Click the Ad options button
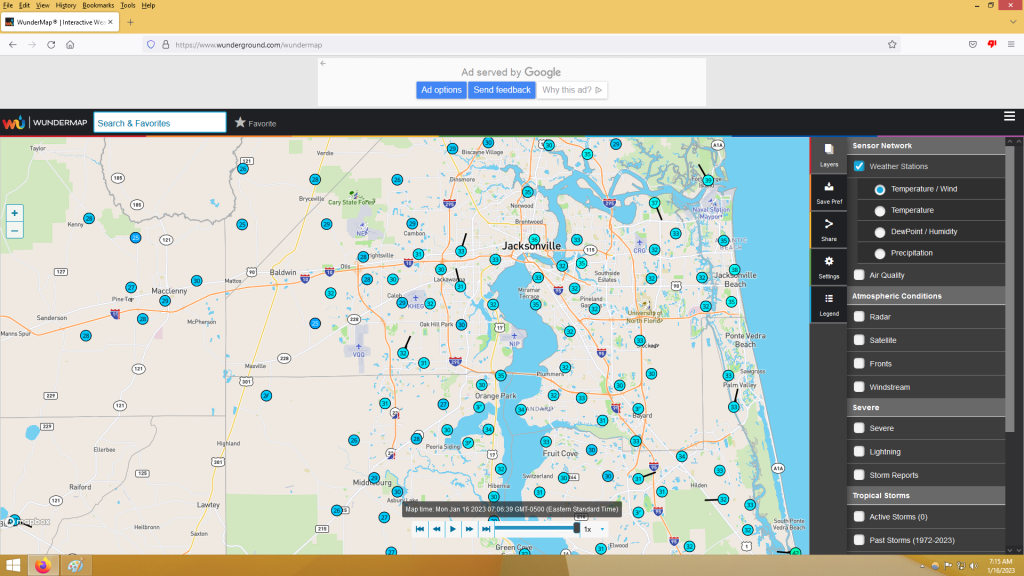The image size is (1024, 576). point(441,90)
